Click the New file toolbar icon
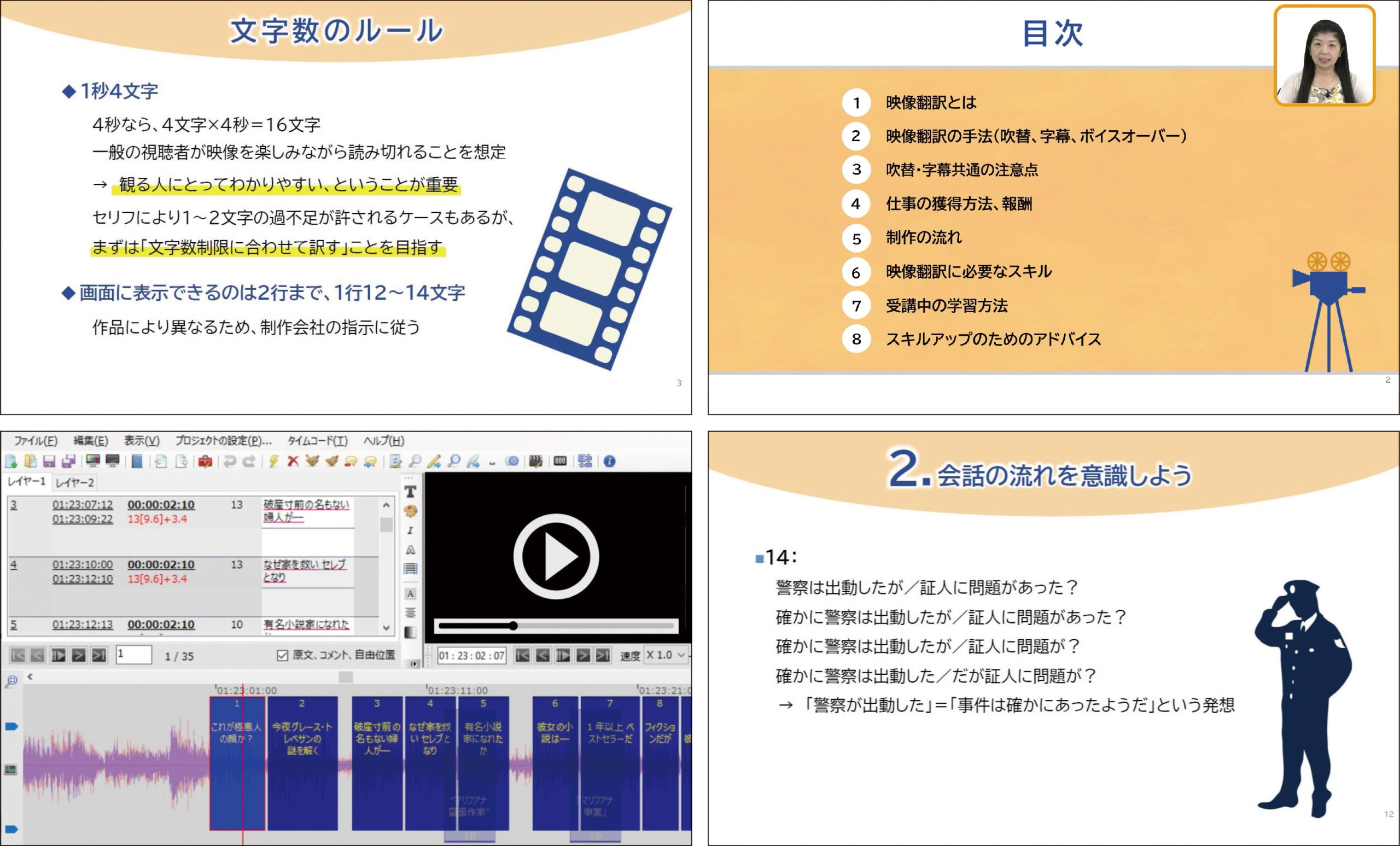1400x846 pixels. (x=11, y=462)
